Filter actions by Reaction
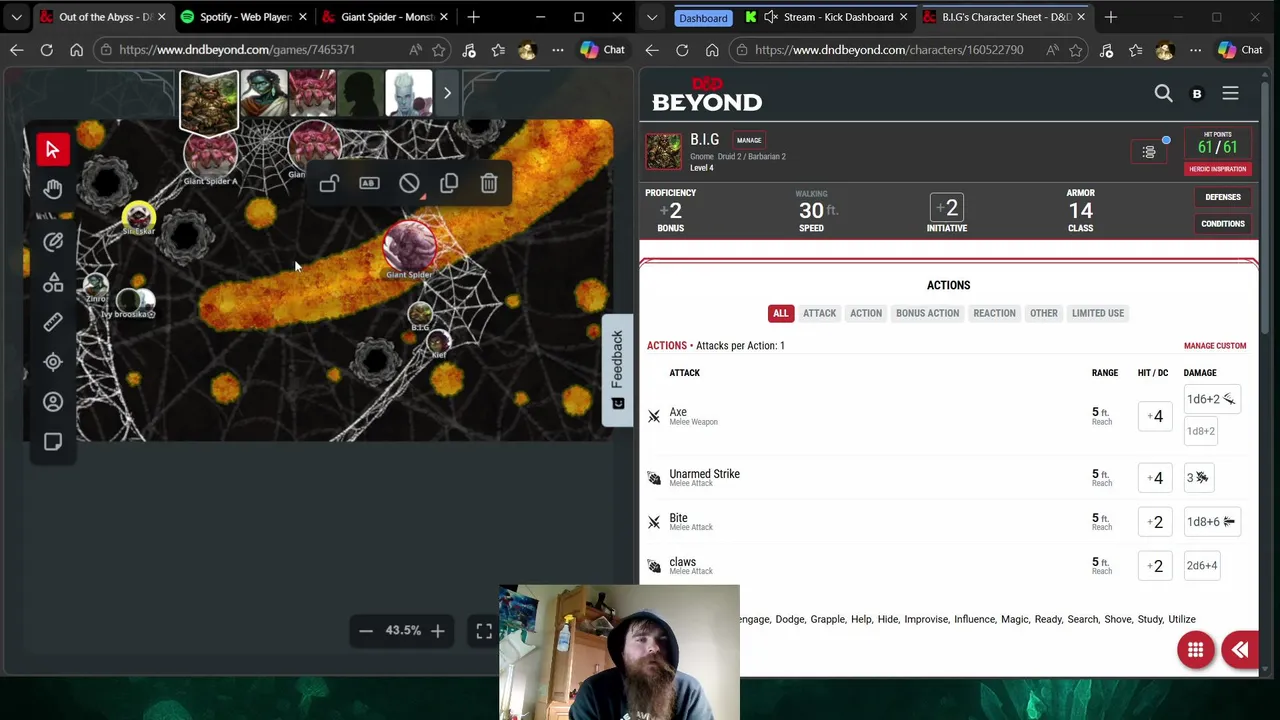This screenshot has height=720, width=1280. pos(994,313)
